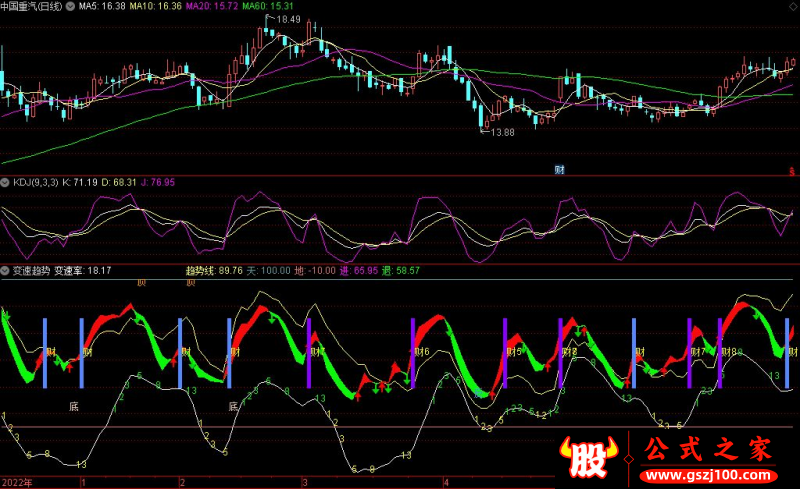This screenshot has height=489, width=800.
Task: Click the 2022年 date axis label
Action: [17, 482]
